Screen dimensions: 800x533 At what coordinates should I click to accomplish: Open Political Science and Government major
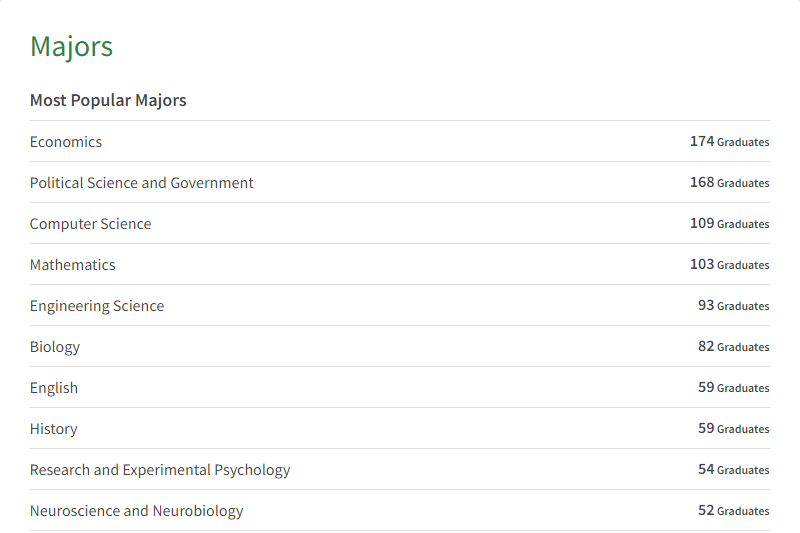(141, 183)
